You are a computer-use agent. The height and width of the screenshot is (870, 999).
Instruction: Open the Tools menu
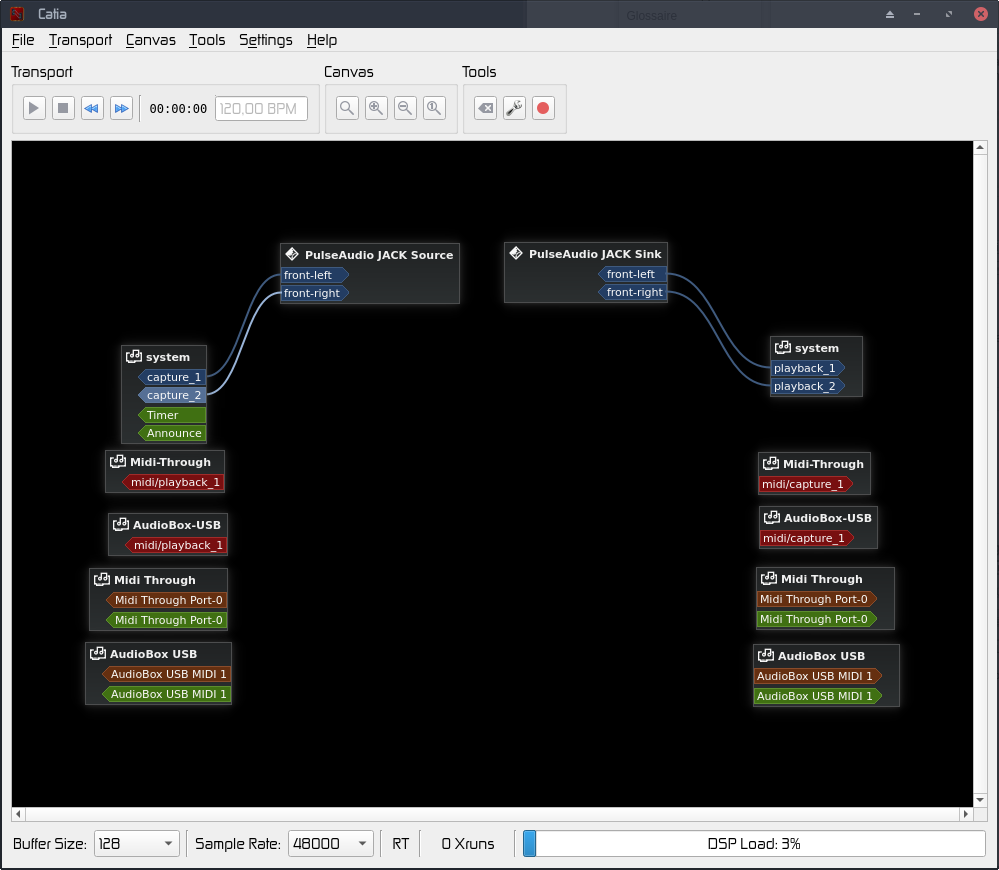(x=207, y=40)
